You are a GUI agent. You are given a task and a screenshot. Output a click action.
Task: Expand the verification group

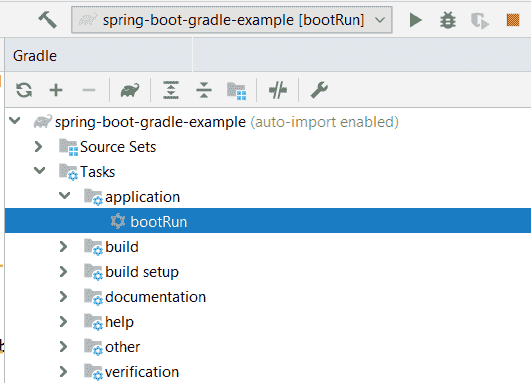click(x=63, y=372)
